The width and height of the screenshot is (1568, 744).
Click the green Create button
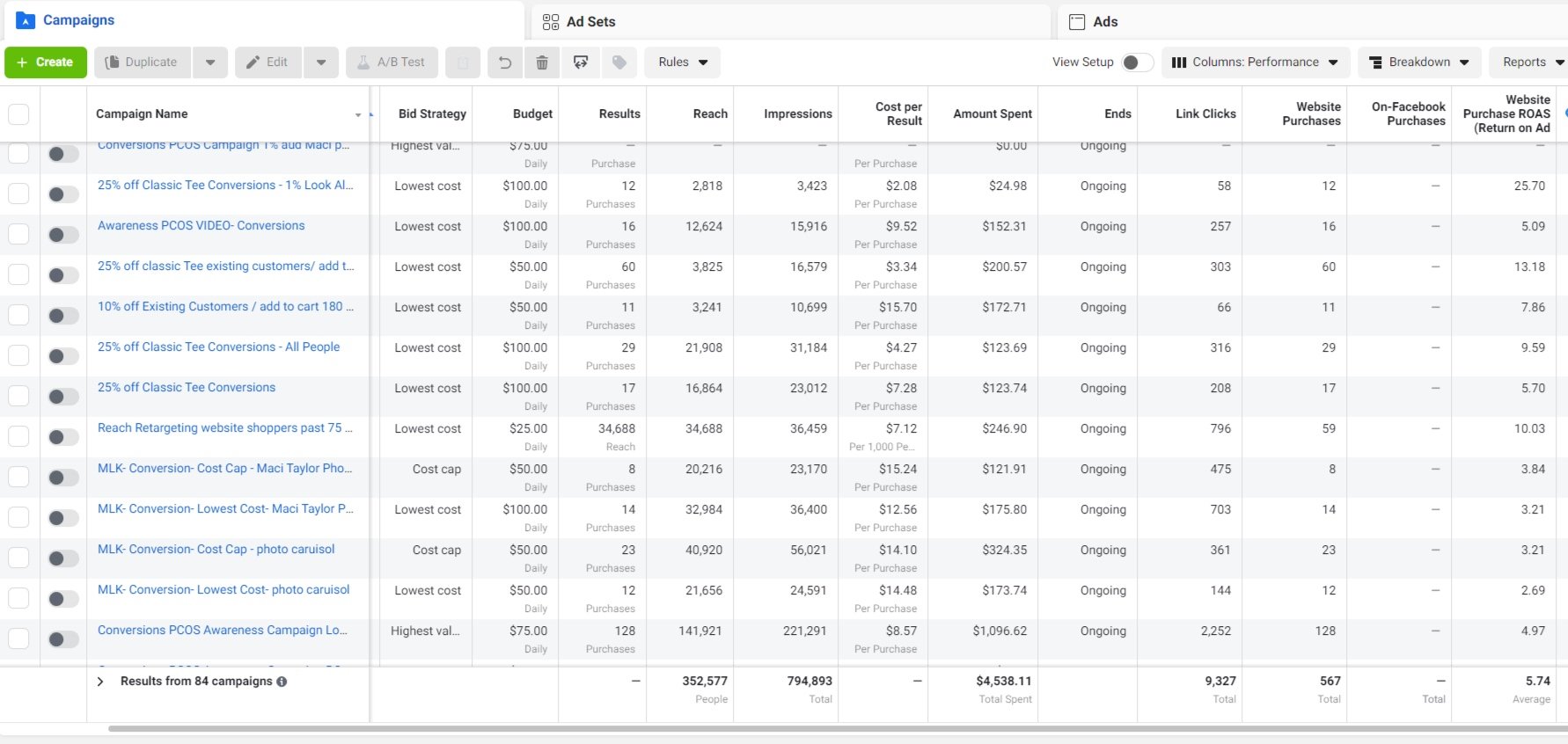[46, 62]
